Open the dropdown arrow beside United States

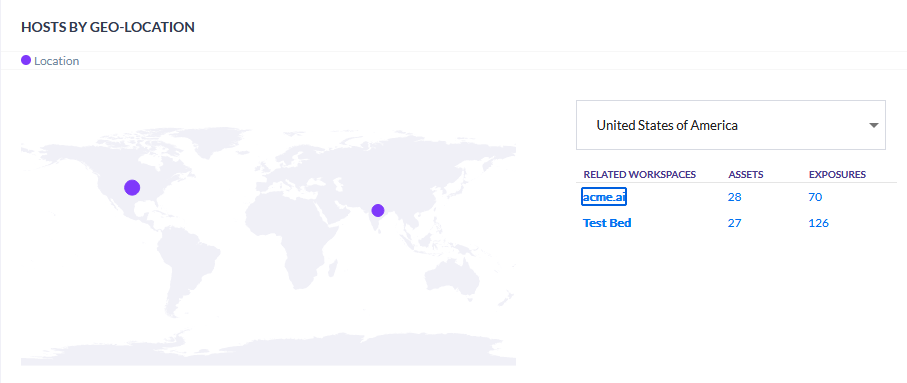point(874,125)
